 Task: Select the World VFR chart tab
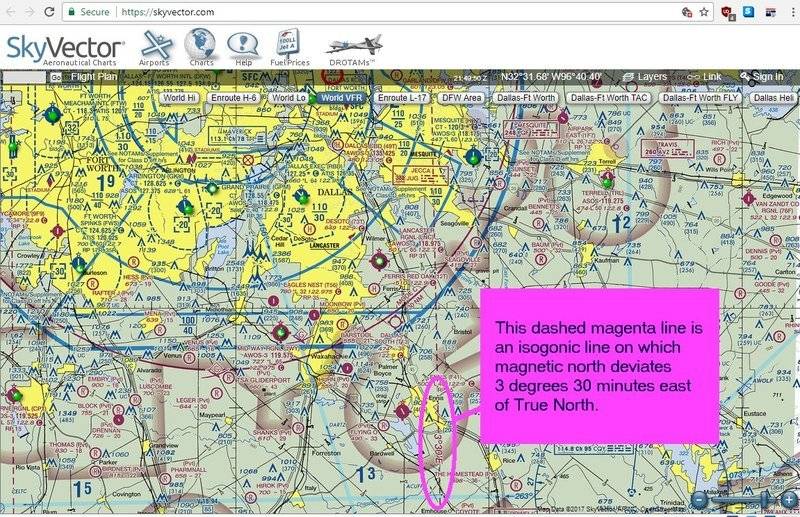click(341, 98)
